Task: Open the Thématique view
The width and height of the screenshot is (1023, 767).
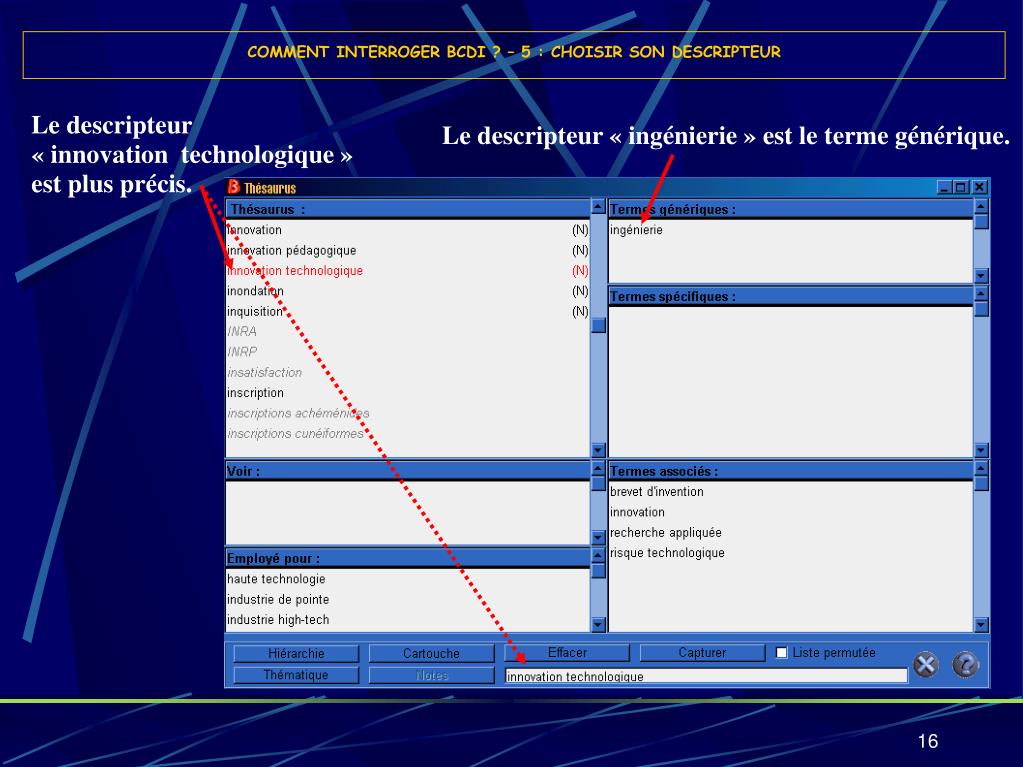Action: 296,674
